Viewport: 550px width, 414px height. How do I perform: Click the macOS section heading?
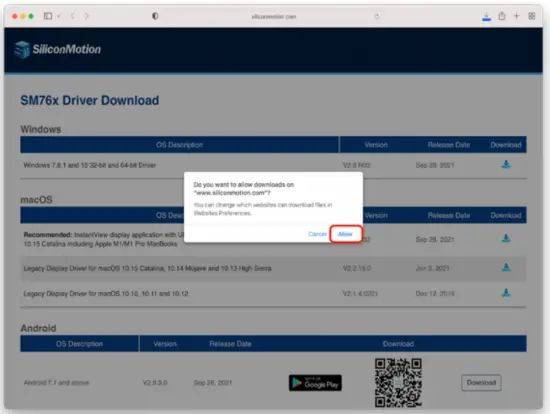tap(36, 200)
